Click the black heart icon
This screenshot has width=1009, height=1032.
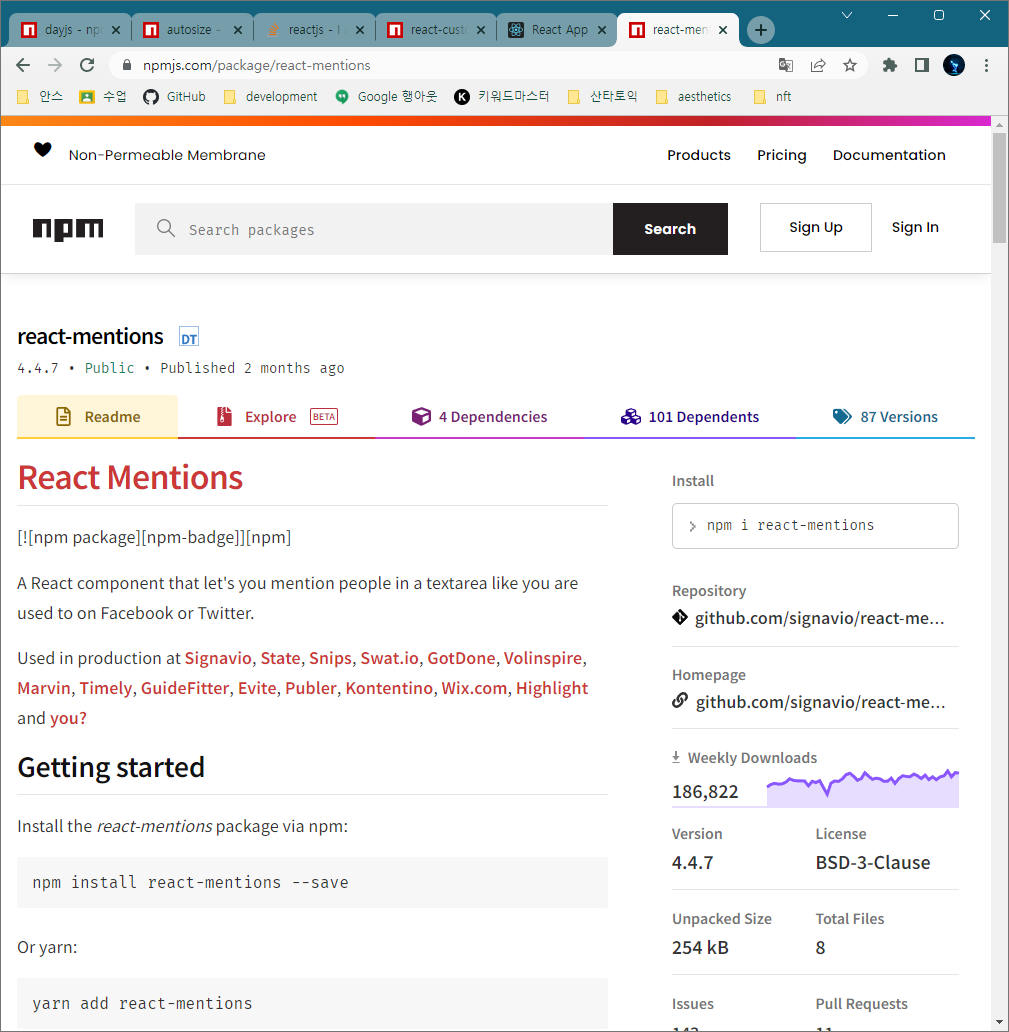pyautogui.click(x=43, y=150)
